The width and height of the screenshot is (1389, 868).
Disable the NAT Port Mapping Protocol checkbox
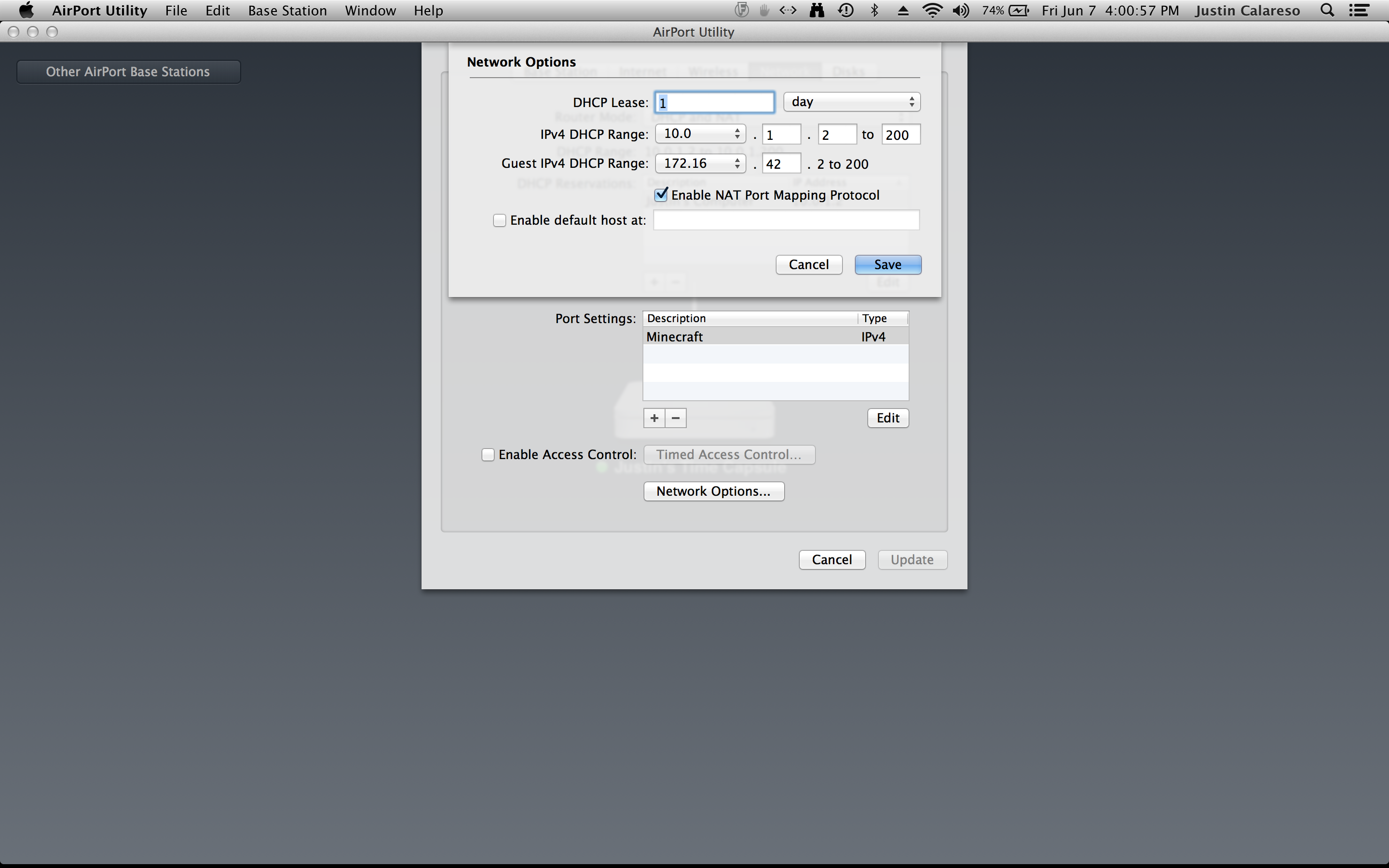[661, 195]
